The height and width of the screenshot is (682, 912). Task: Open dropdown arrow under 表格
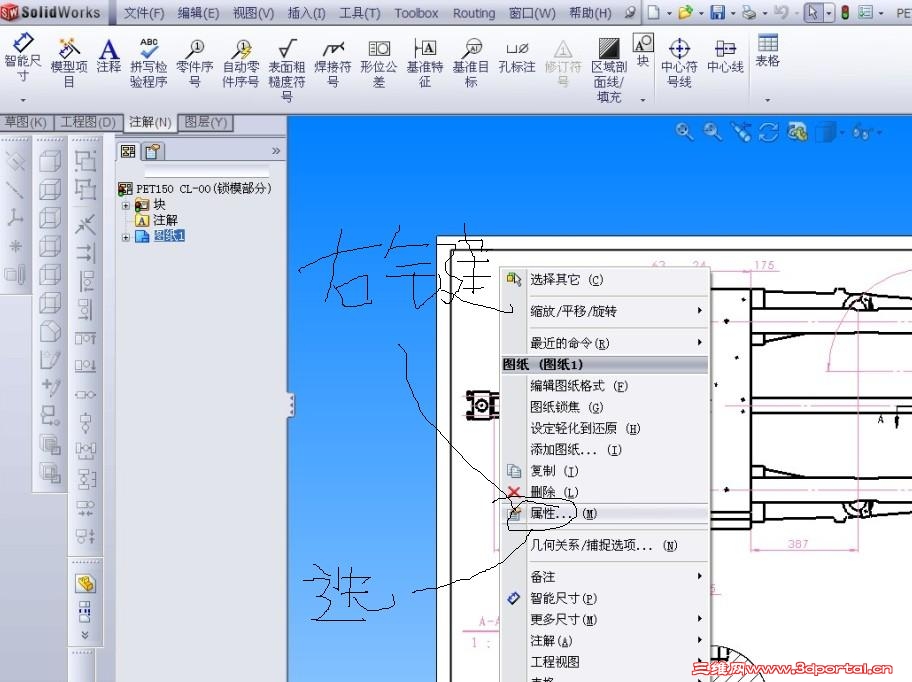(x=767, y=100)
